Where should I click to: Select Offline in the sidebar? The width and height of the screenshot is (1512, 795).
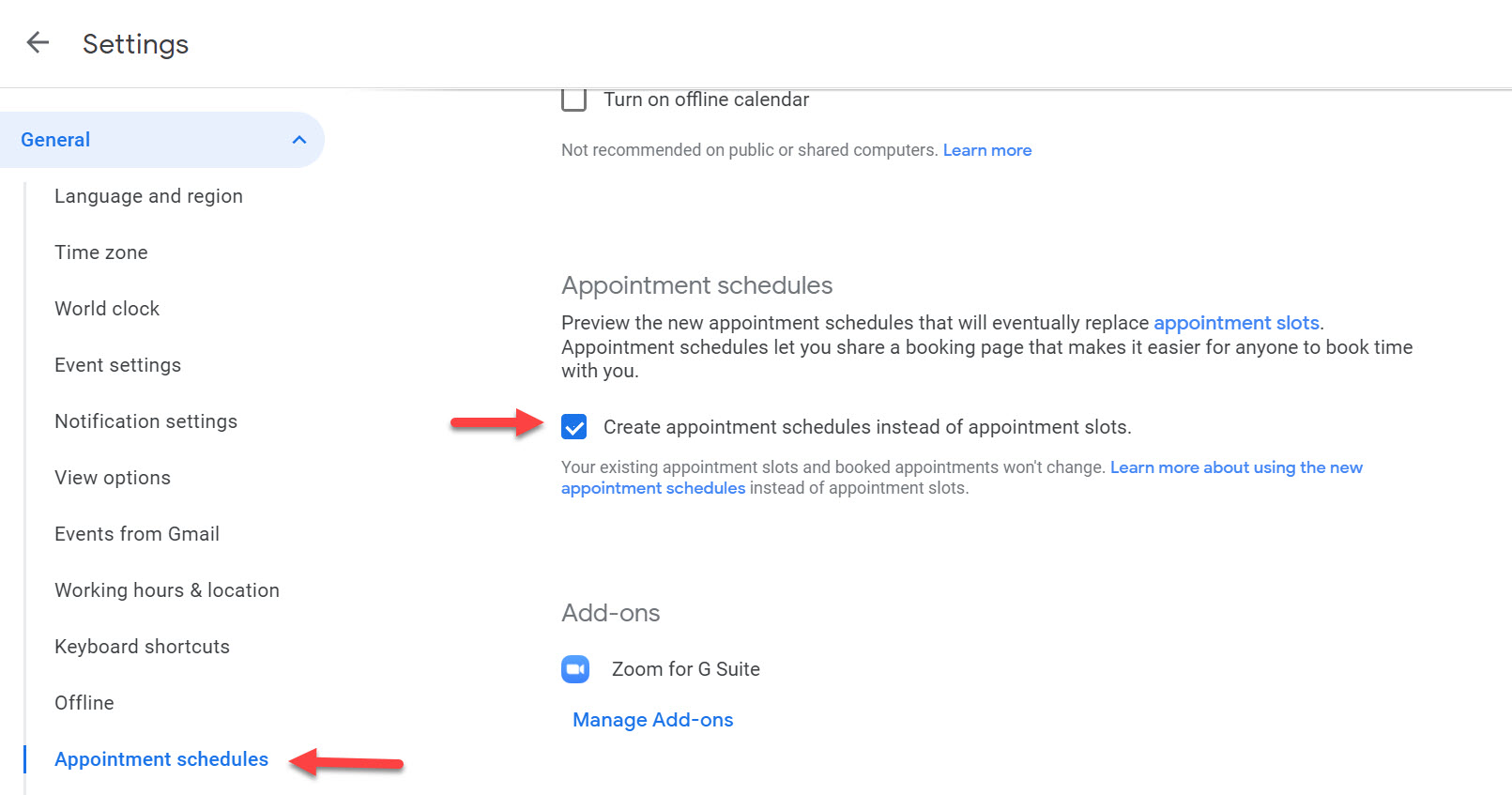point(84,703)
